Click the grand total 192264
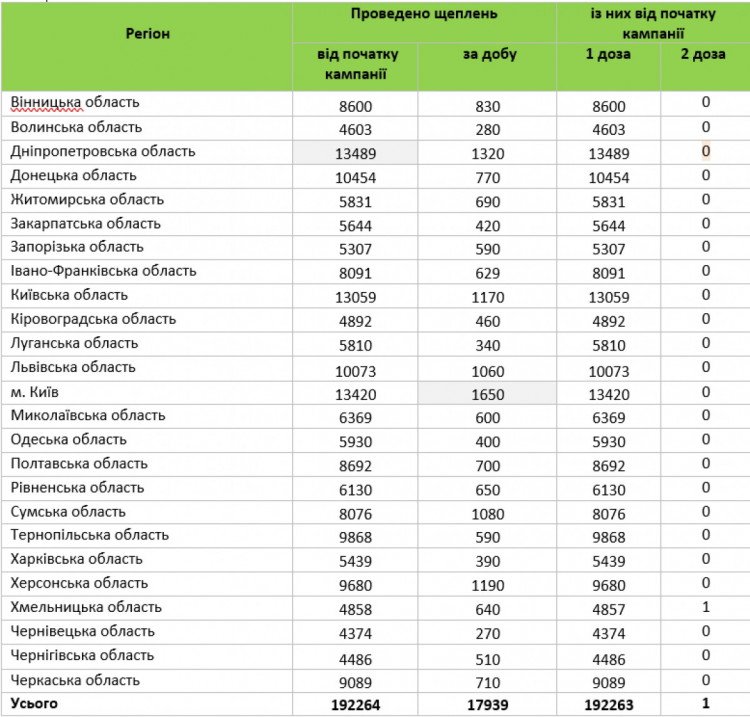Viewport: 750px width, 717px height. pyautogui.click(x=355, y=705)
